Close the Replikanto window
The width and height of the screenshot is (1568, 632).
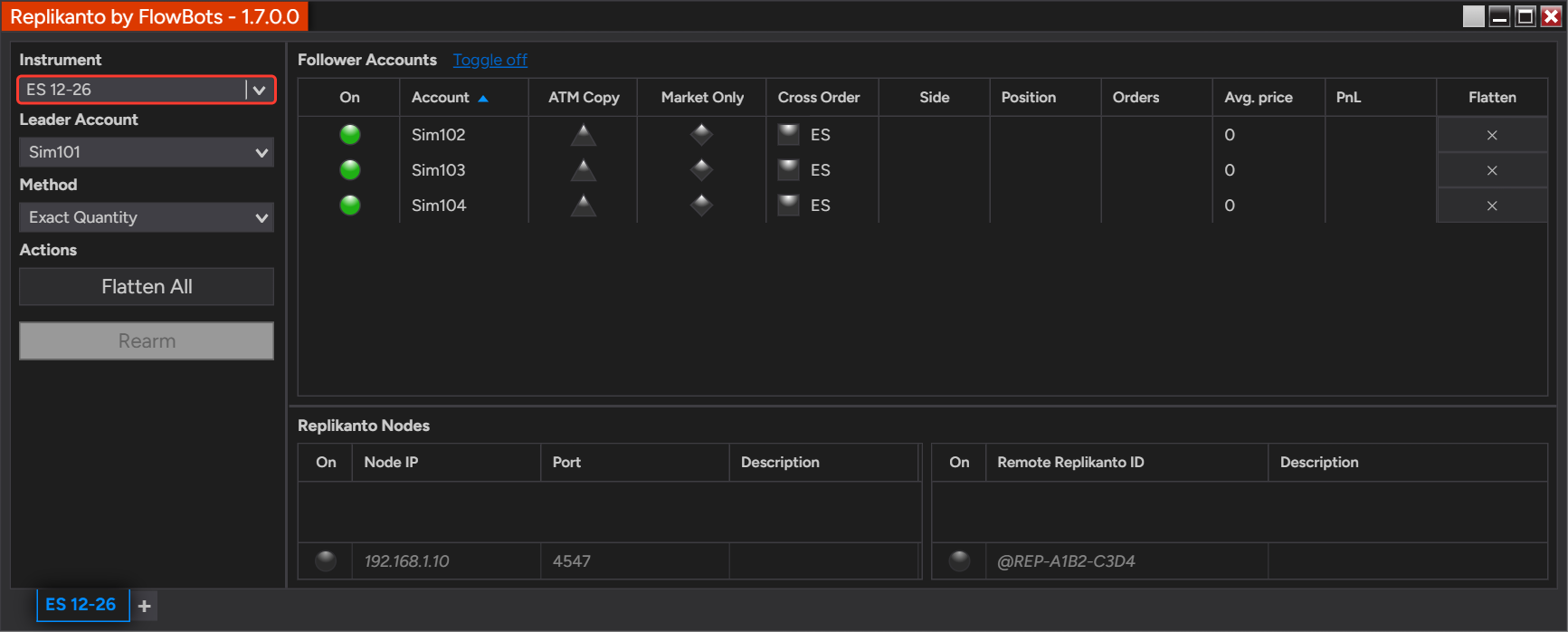[x=1552, y=16]
